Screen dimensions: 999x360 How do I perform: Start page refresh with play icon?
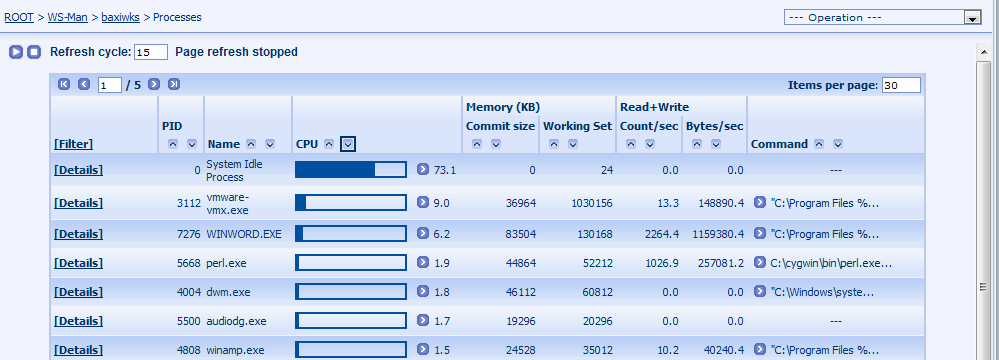[x=16, y=52]
